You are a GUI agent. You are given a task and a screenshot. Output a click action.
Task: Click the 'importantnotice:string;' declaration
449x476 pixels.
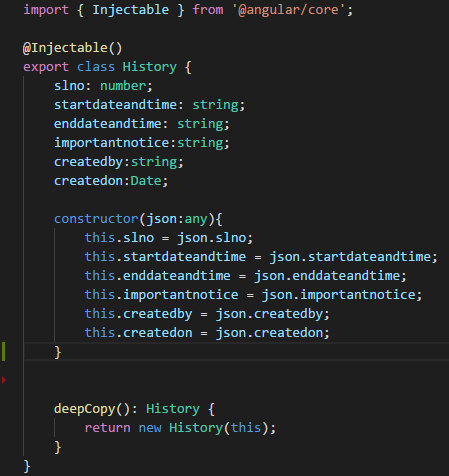click(142, 143)
